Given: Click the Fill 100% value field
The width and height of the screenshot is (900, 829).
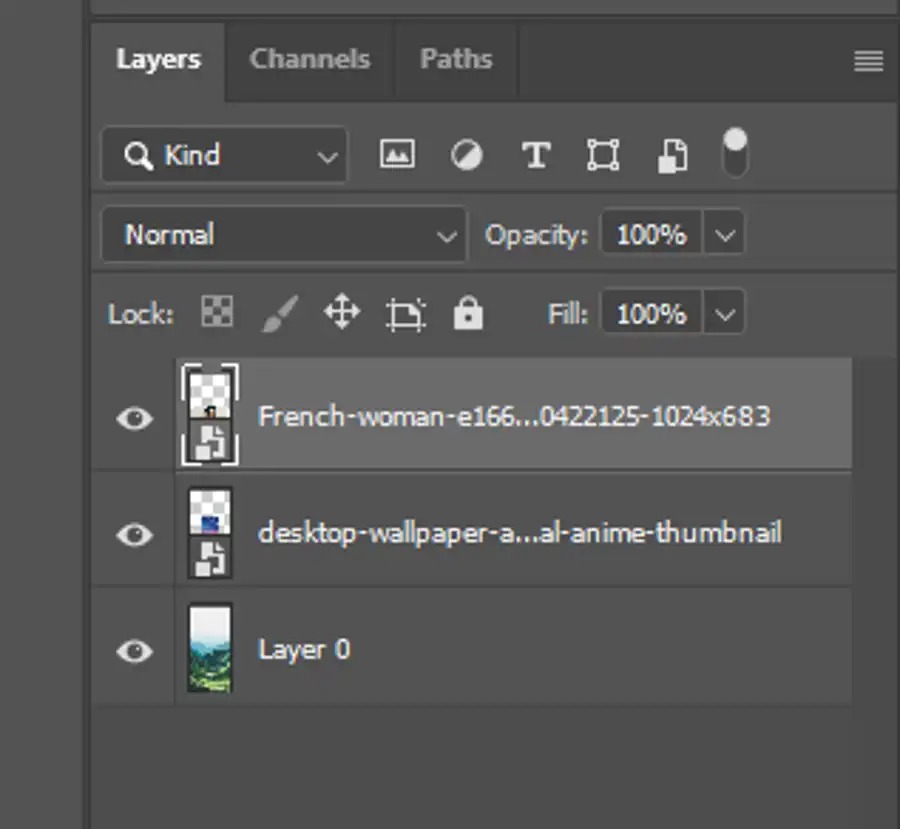Looking at the screenshot, I should pyautogui.click(x=651, y=313).
